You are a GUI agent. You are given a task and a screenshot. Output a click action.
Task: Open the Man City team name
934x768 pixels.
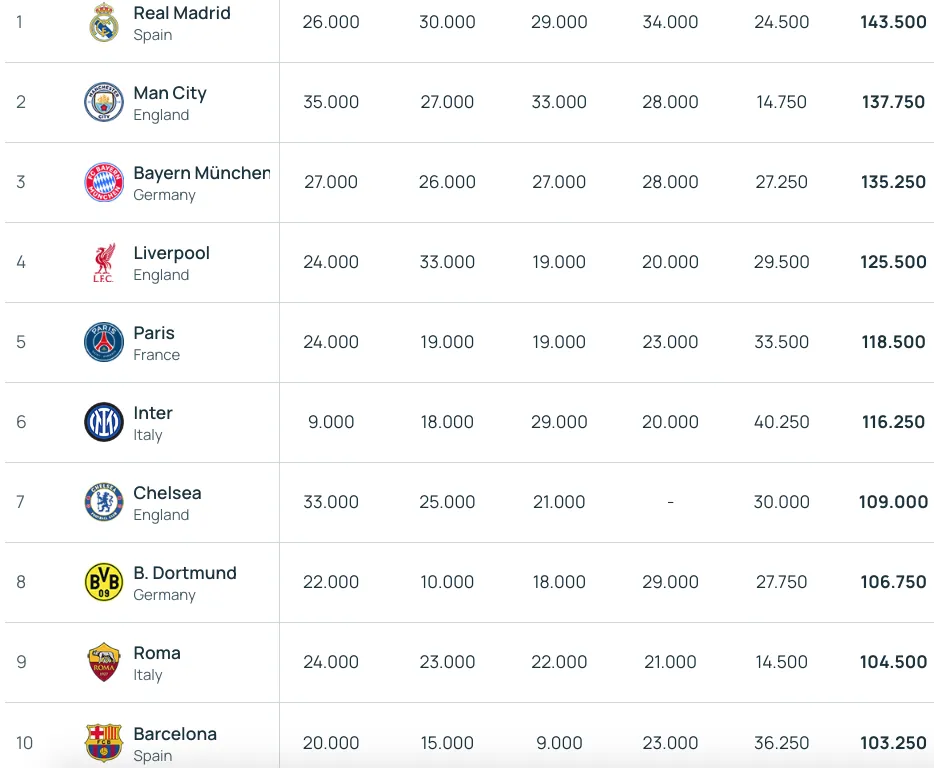170,93
